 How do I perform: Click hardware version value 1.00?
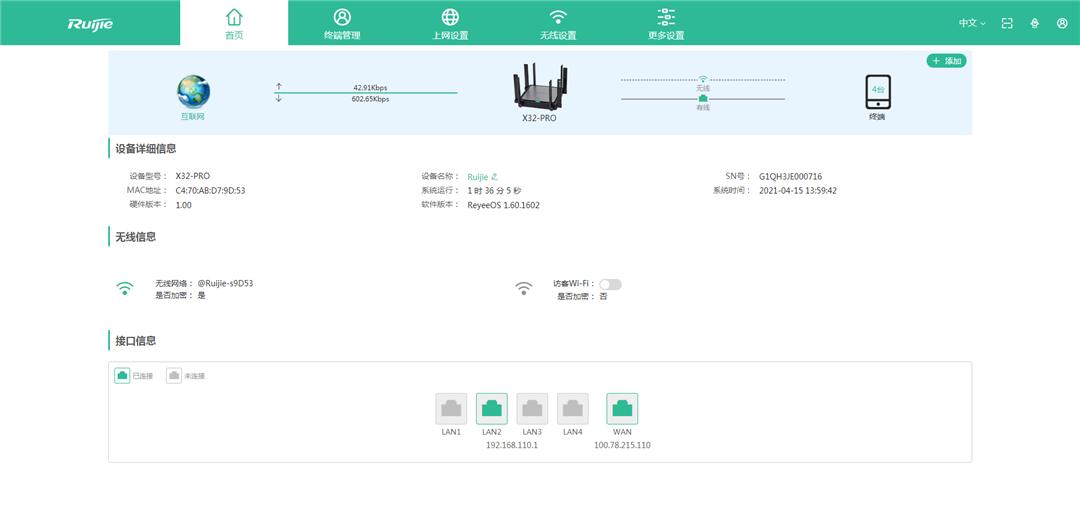183,205
